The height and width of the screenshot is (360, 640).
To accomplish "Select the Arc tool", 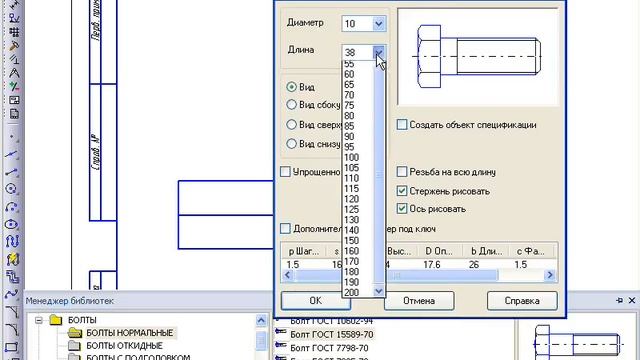I will (12, 207).
